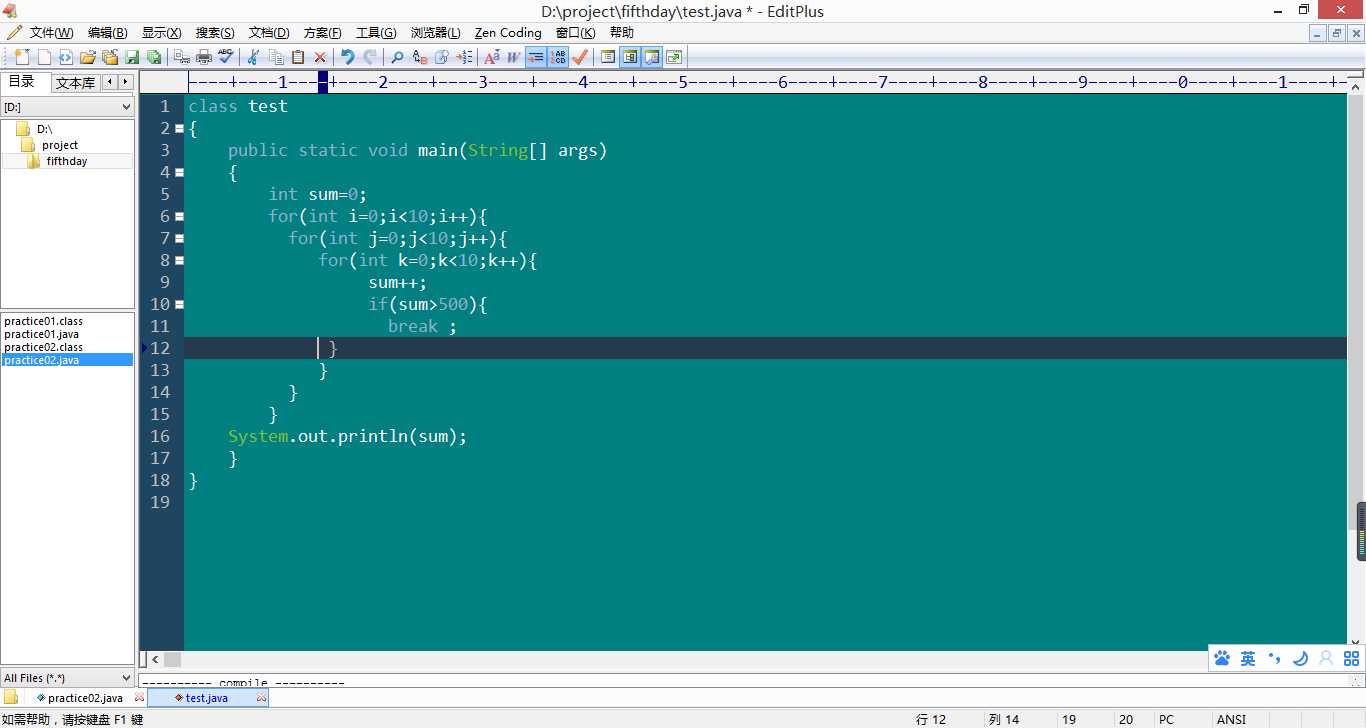Click the Go to Line icon
The width and height of the screenshot is (1366, 728).
[463, 57]
